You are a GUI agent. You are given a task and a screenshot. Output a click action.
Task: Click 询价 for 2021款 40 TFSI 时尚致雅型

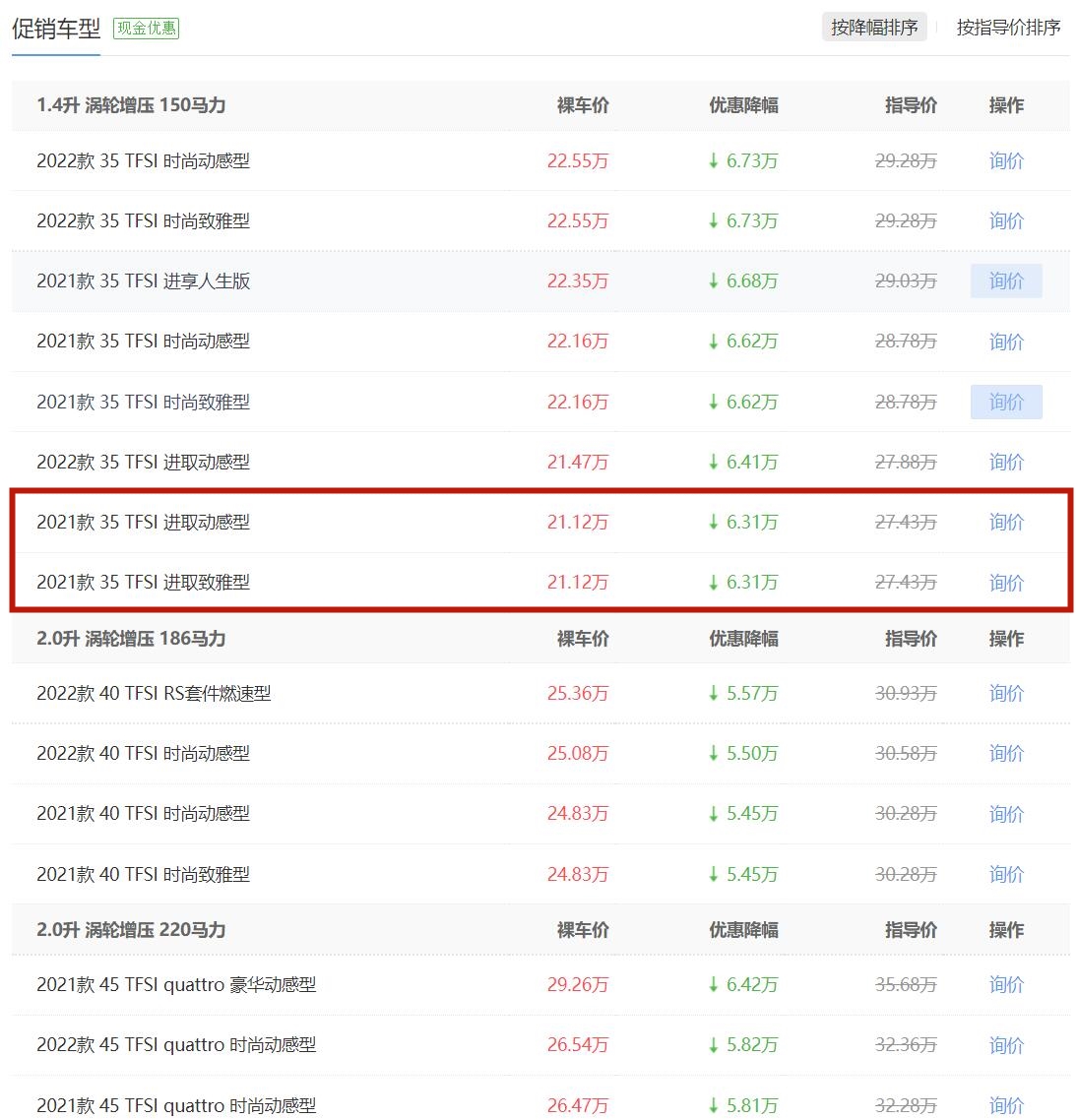tap(1005, 873)
